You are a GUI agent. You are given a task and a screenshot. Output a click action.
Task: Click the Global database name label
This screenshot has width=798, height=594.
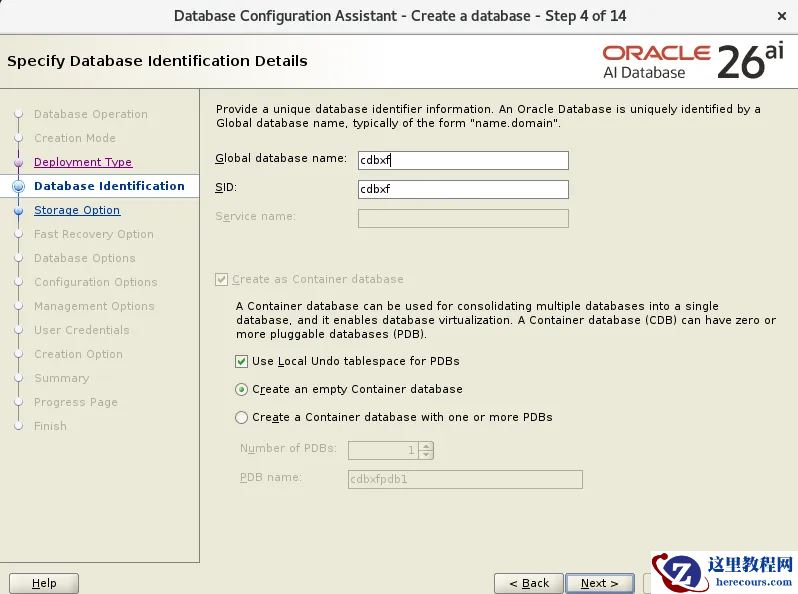(281, 158)
